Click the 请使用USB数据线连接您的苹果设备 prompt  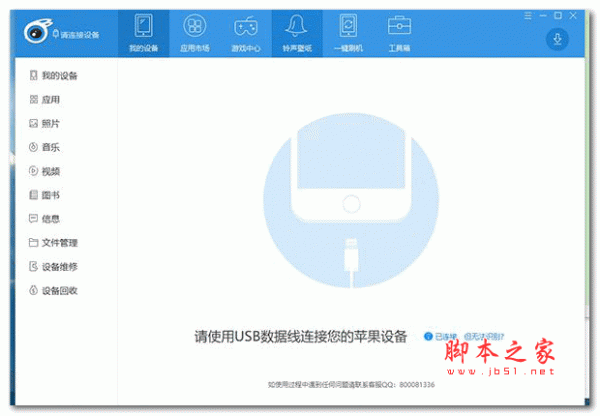(x=300, y=337)
